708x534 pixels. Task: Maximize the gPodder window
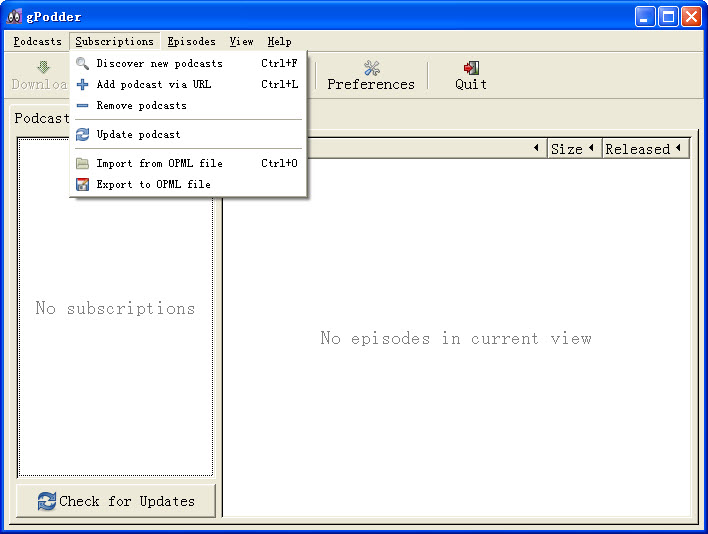point(667,16)
